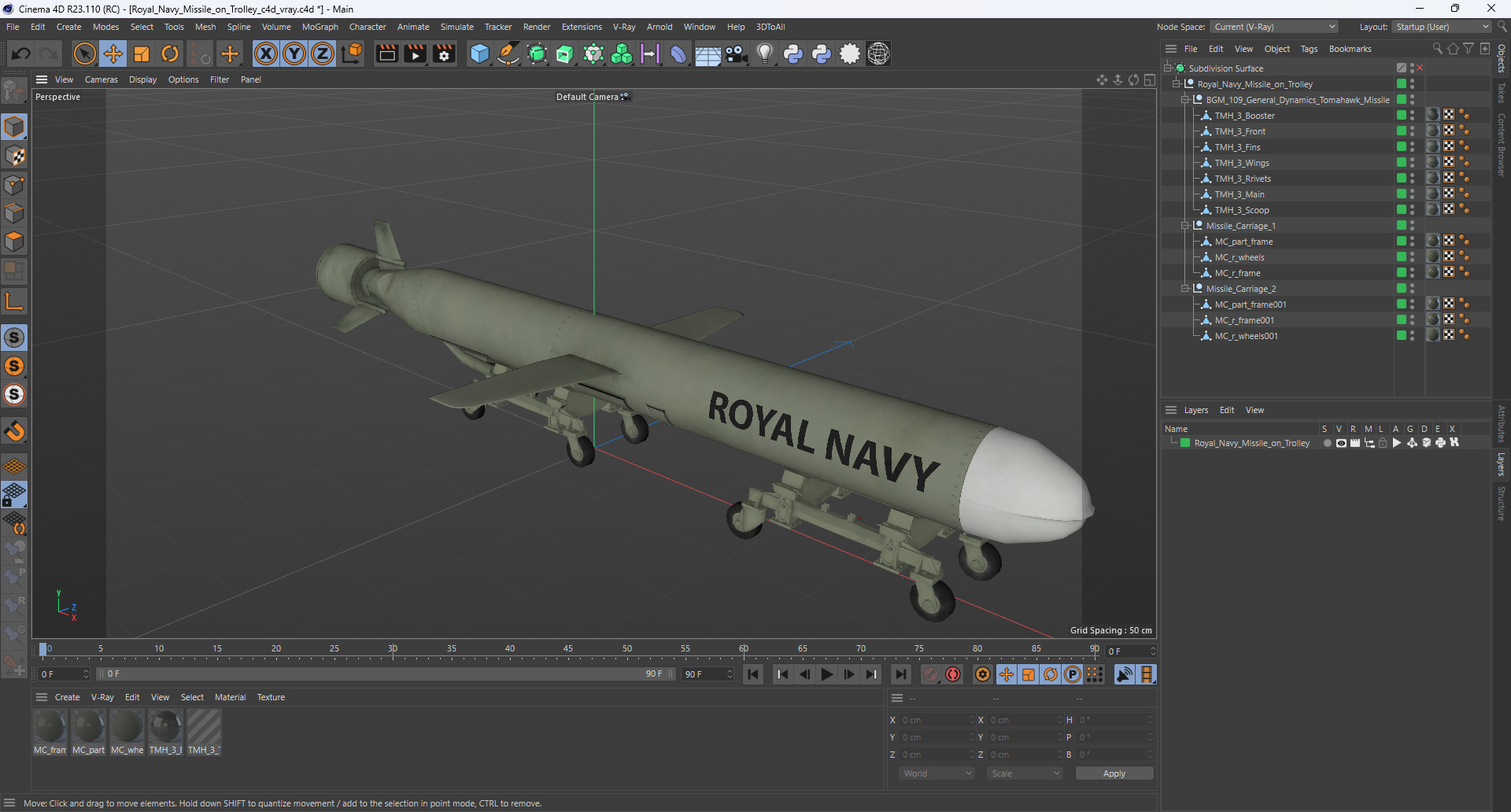Viewport: 1511px width, 812px height.
Task: Click the green layer color swatch
Action: click(x=1185, y=443)
